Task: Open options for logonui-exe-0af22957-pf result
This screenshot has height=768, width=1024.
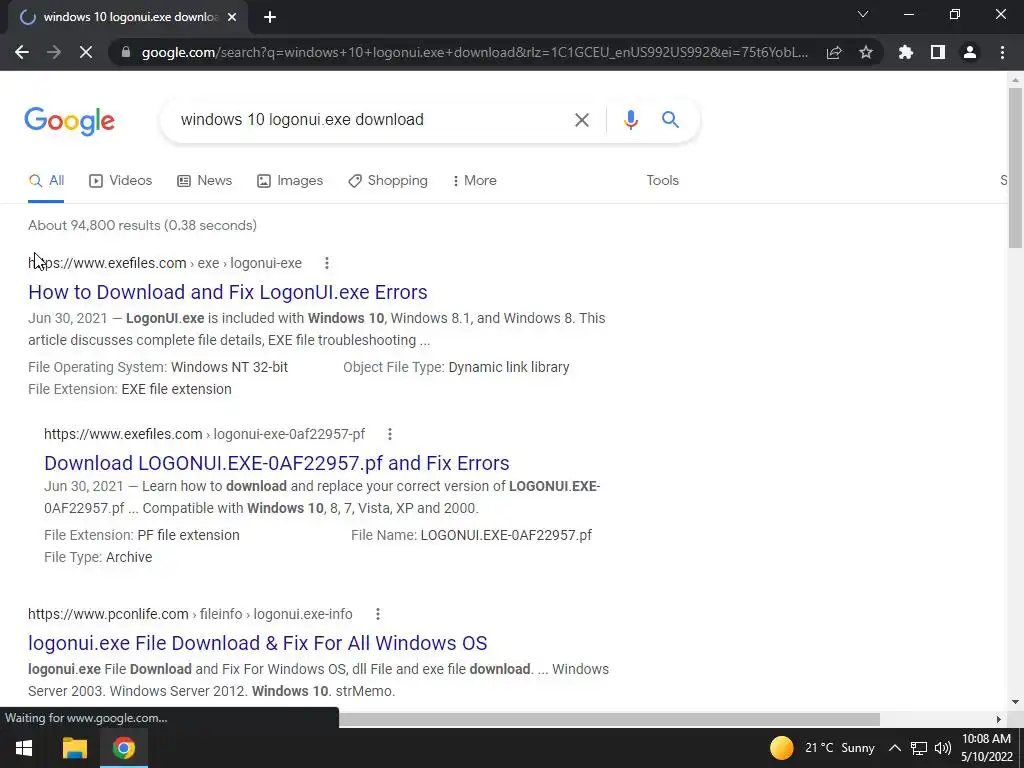Action: tap(389, 434)
